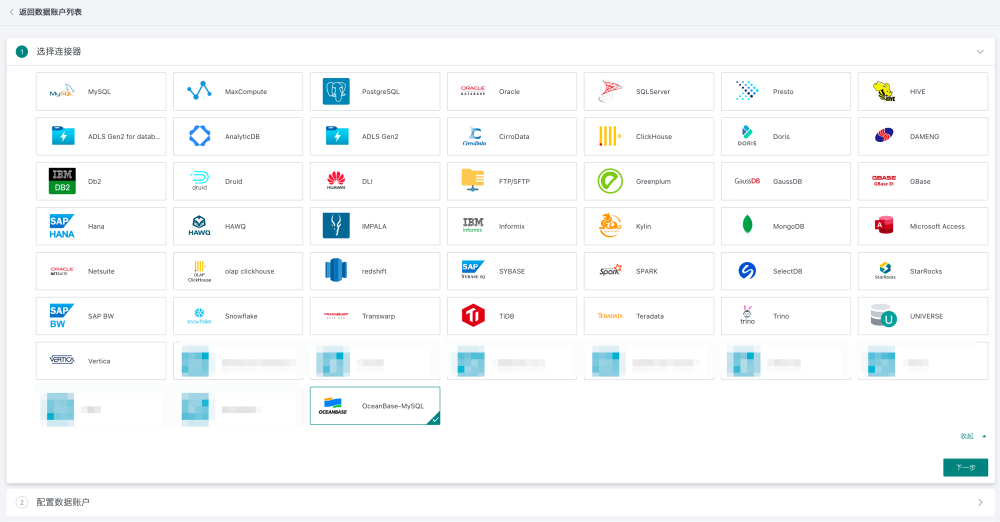Pick the IMPALA antelope icon
Viewport: 1000px width, 522px height.
coord(336,226)
